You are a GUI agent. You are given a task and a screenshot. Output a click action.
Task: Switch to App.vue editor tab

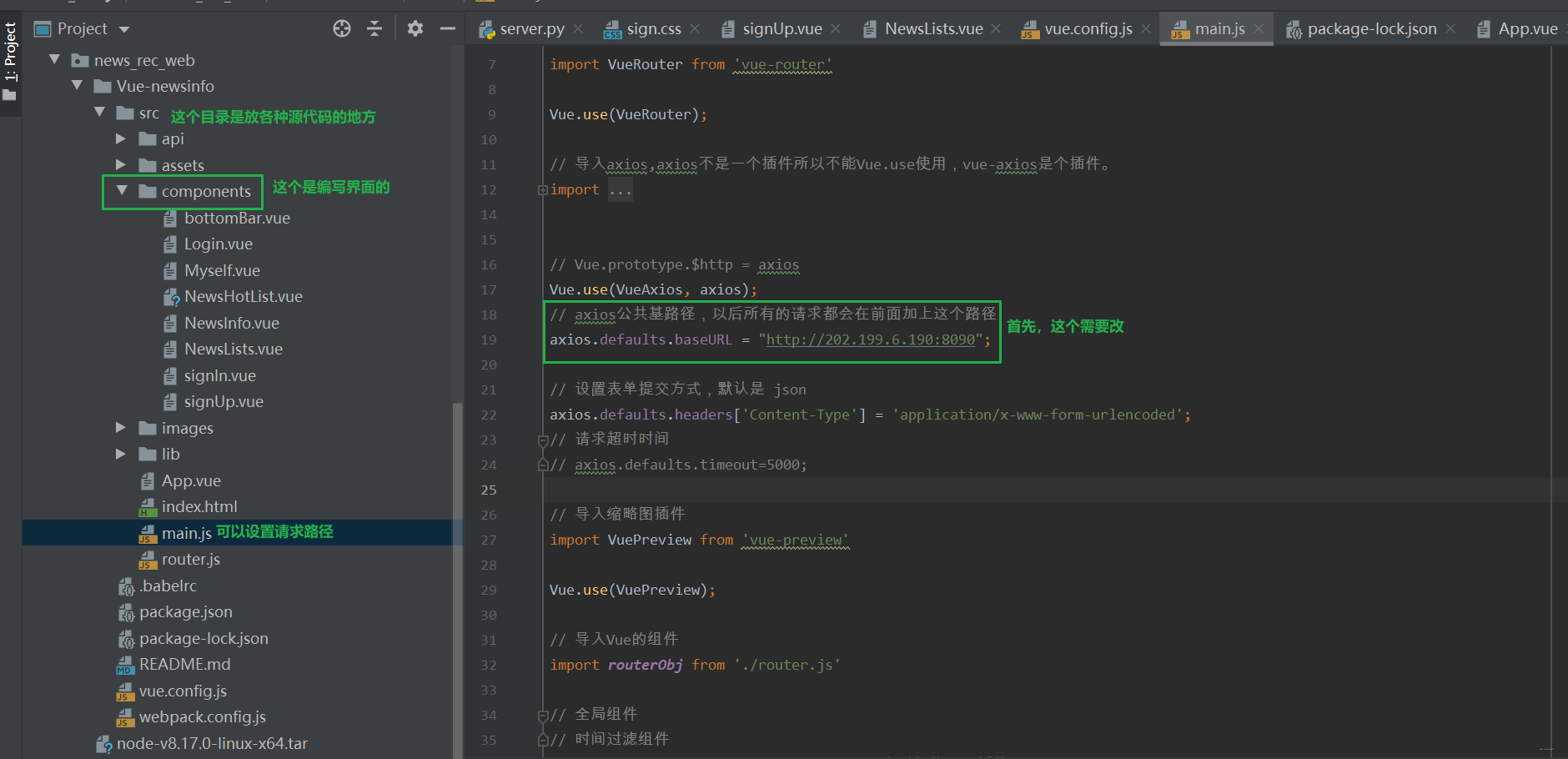[1527, 28]
